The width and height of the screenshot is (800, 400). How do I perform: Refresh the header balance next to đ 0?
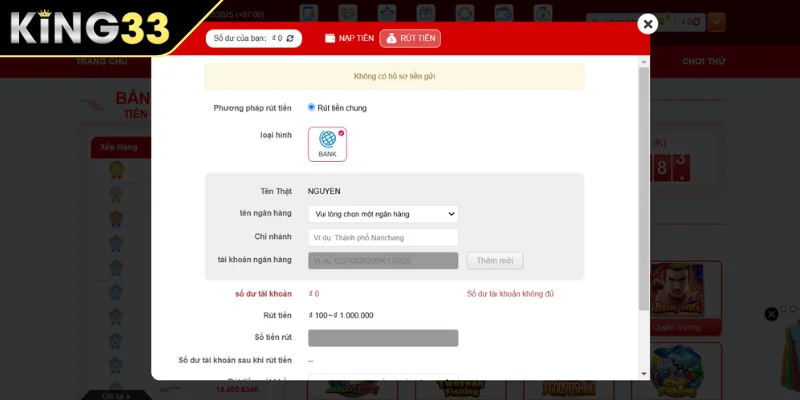click(696, 22)
